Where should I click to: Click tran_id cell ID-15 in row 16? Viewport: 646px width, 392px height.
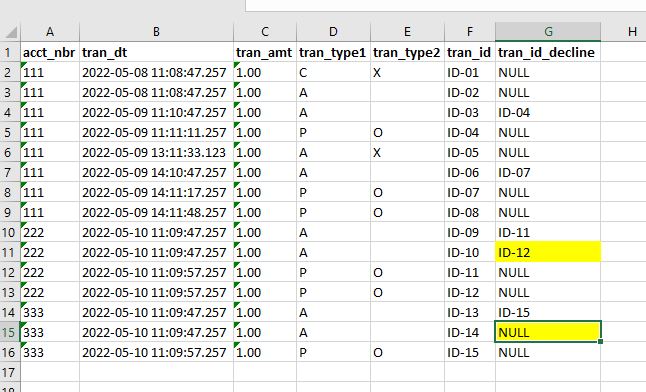(470, 352)
